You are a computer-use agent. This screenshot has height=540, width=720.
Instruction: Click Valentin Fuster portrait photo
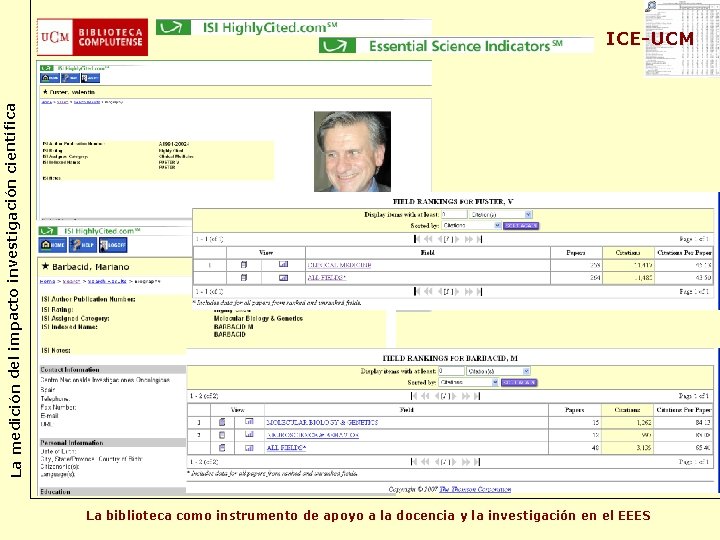click(352, 152)
